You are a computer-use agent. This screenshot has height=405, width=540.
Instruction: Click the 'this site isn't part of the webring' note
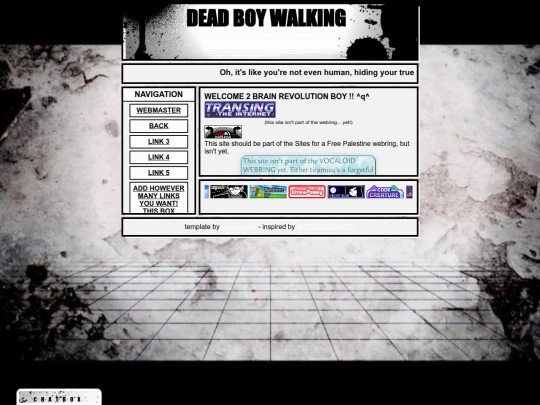309,122
